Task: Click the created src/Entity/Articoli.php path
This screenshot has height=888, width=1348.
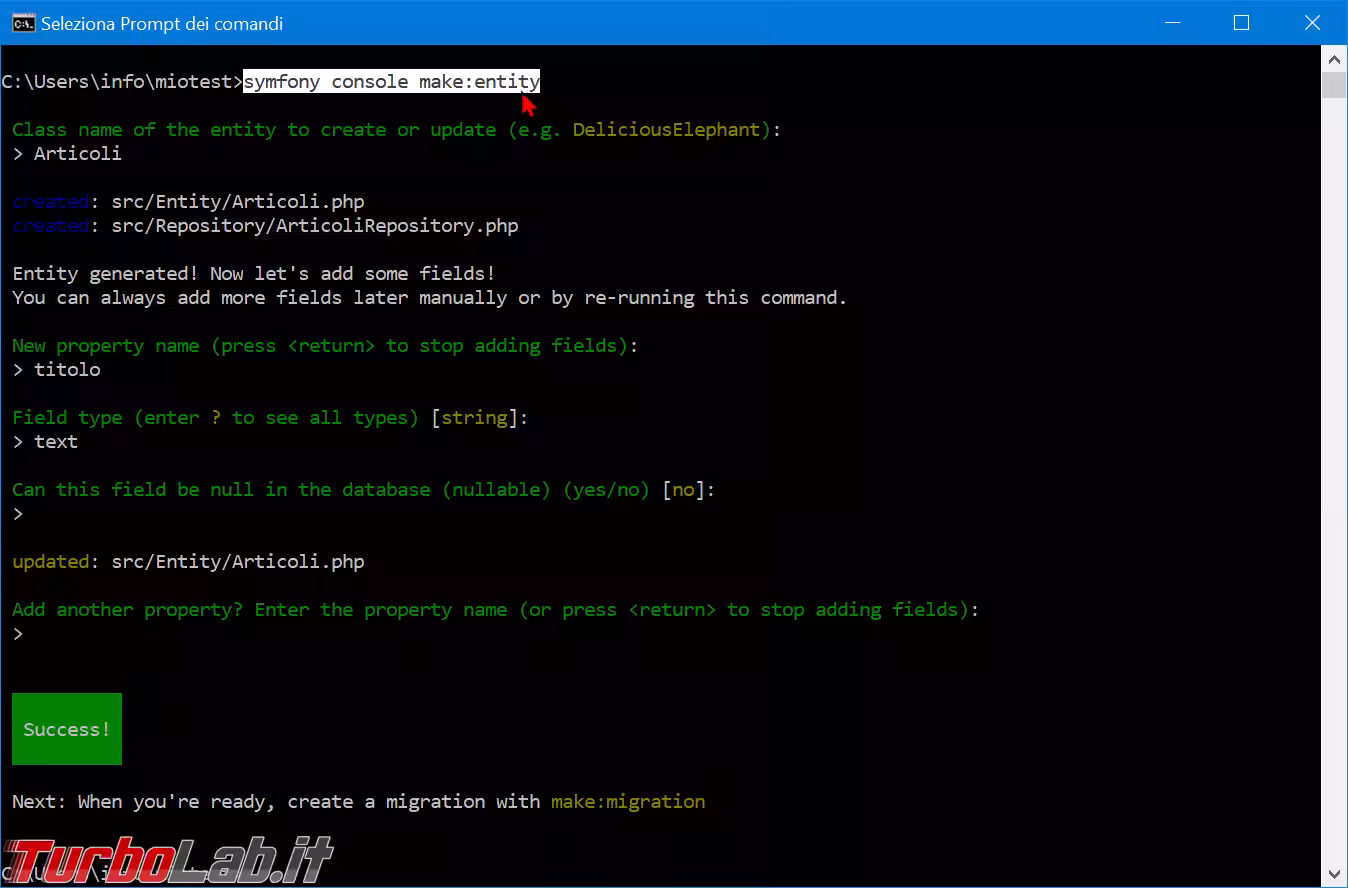Action: coord(237,202)
